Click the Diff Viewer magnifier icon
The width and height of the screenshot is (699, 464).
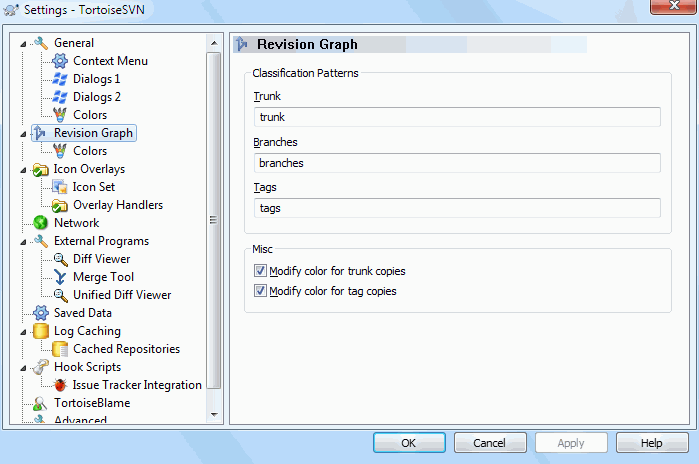tap(61, 259)
